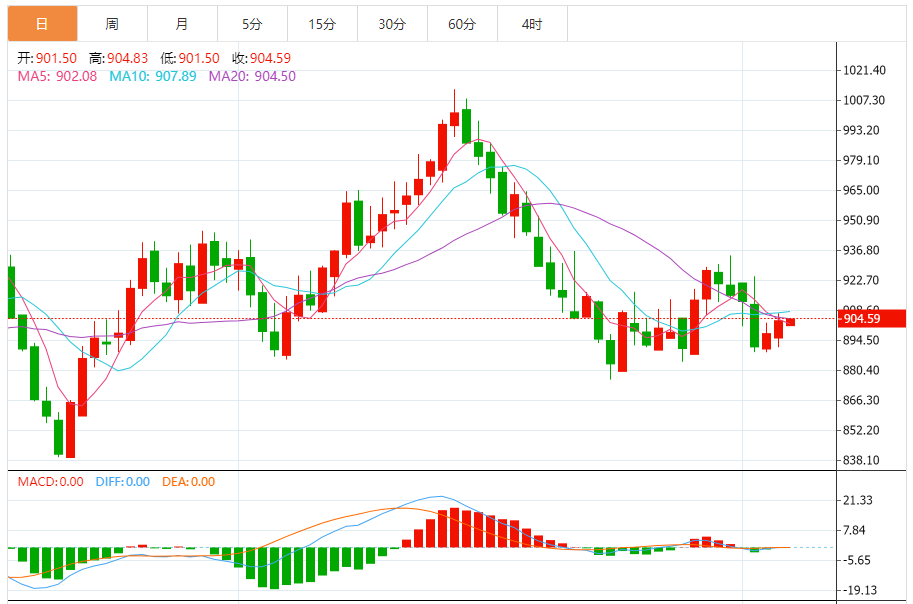Image resolution: width=913 pixels, height=604 pixels.
Task: Click the 922.70 price axis label
Action: pos(861,280)
